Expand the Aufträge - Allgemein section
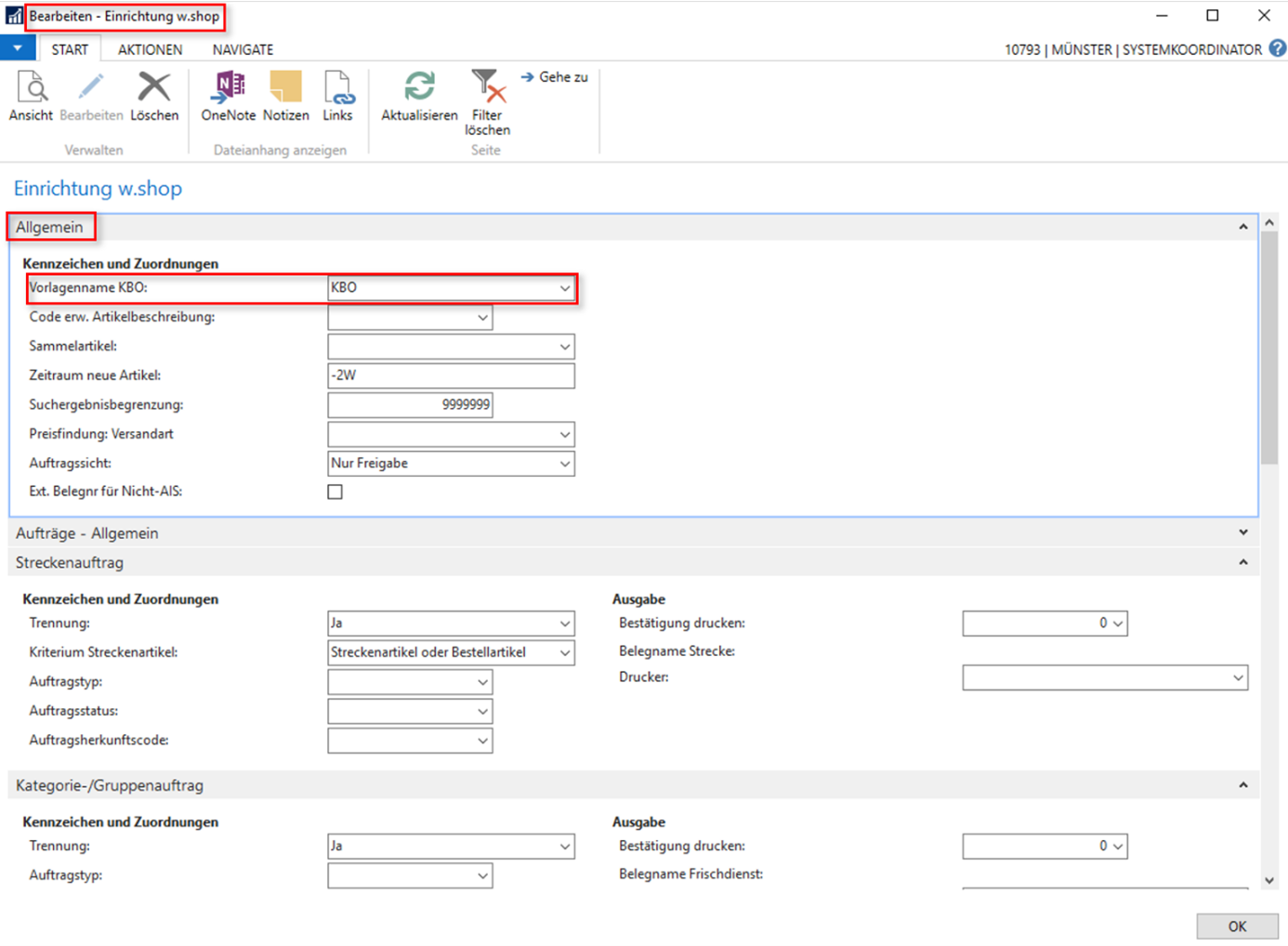This screenshot has height=946, width=1288. [x=1243, y=532]
